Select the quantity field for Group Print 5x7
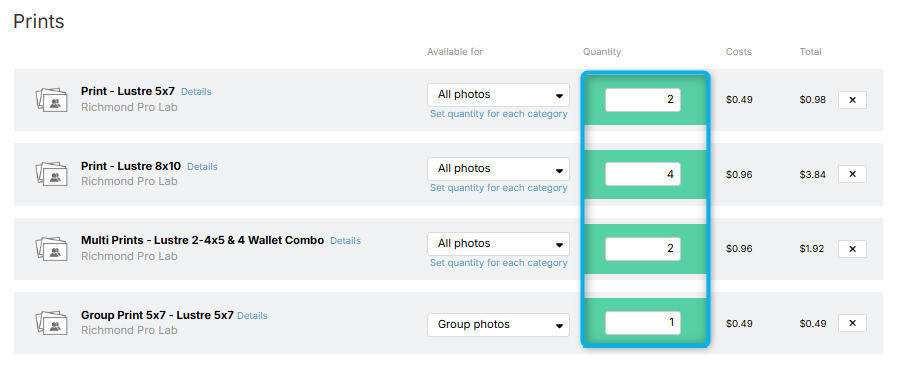The height and width of the screenshot is (368, 898). [x=643, y=323]
